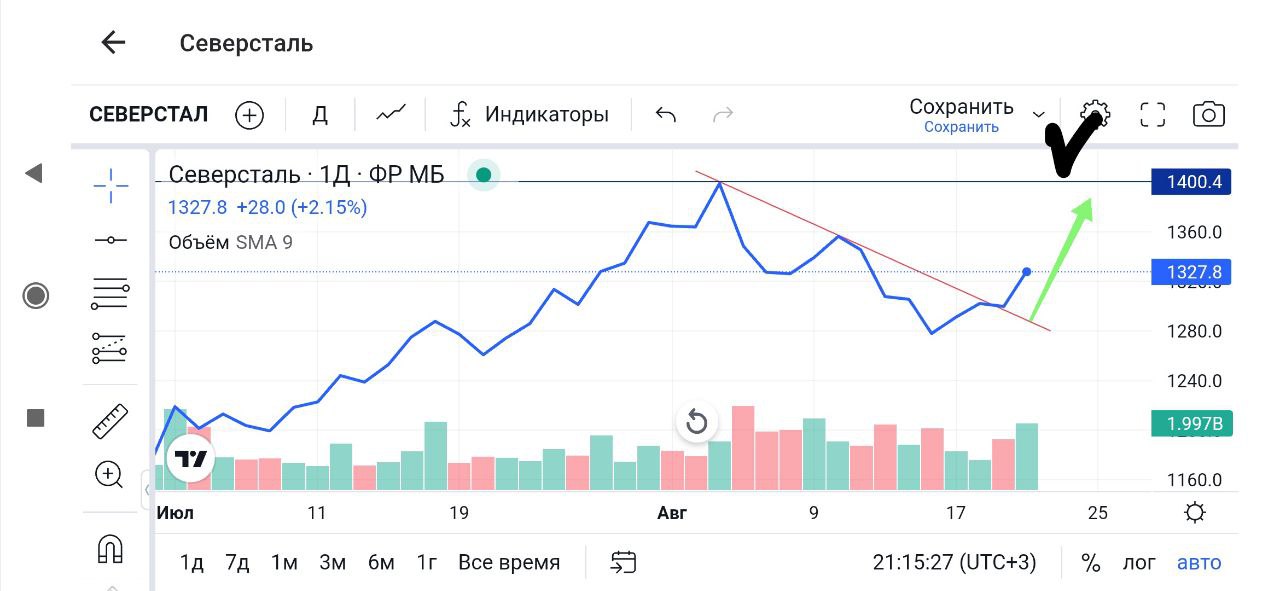This screenshot has height=591, width=1280.
Task: Reset chart view with circular arrow button
Action: [697, 422]
